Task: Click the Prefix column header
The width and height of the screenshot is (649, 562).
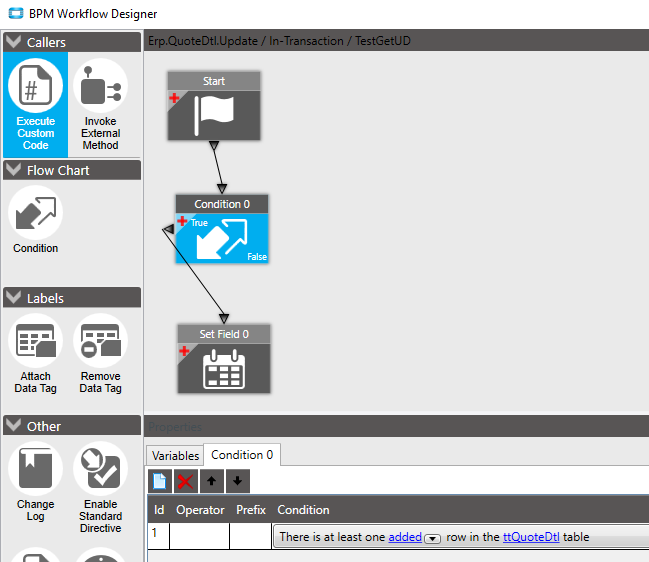Action: click(251, 510)
